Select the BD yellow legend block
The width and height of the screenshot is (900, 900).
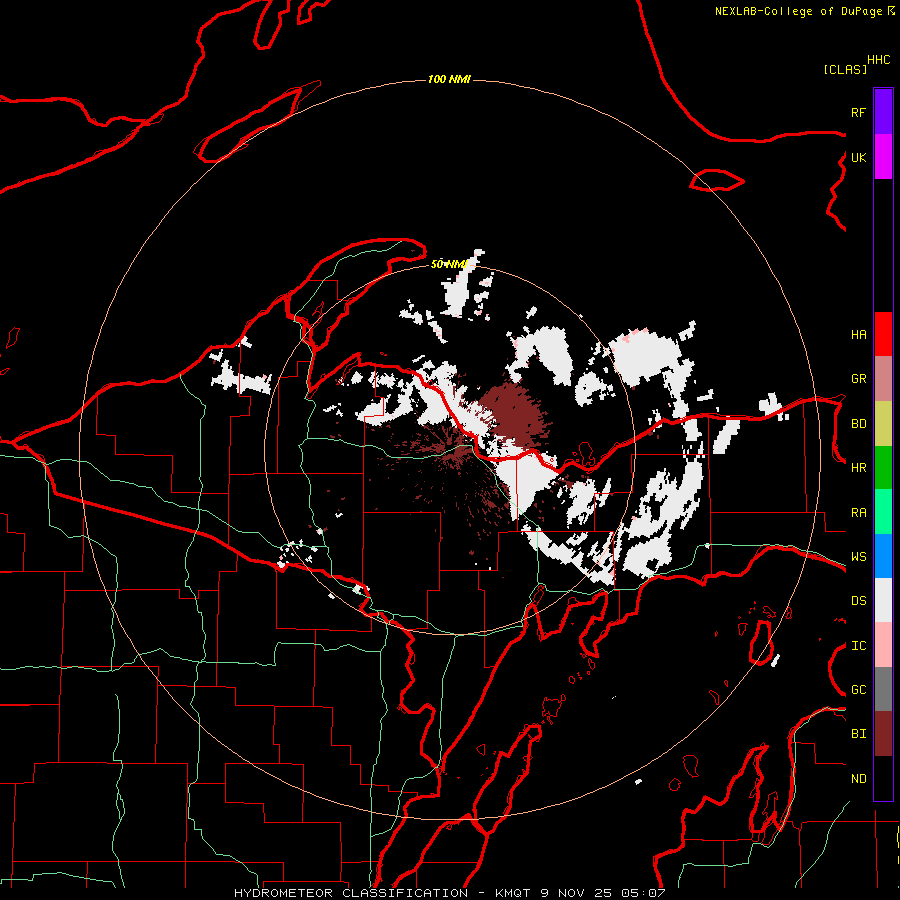click(883, 423)
